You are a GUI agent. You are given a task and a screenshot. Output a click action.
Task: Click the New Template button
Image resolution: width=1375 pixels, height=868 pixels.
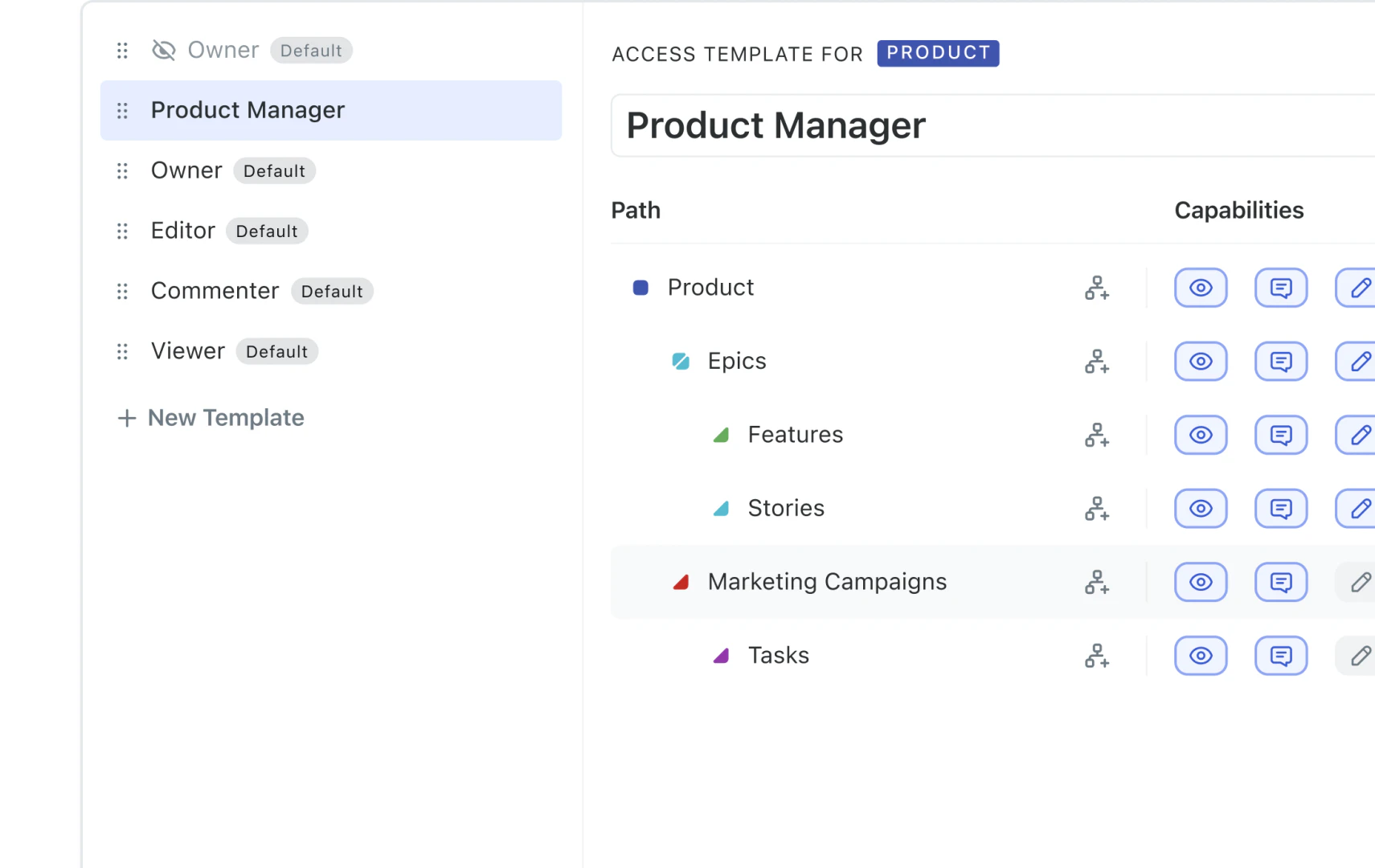(x=211, y=418)
